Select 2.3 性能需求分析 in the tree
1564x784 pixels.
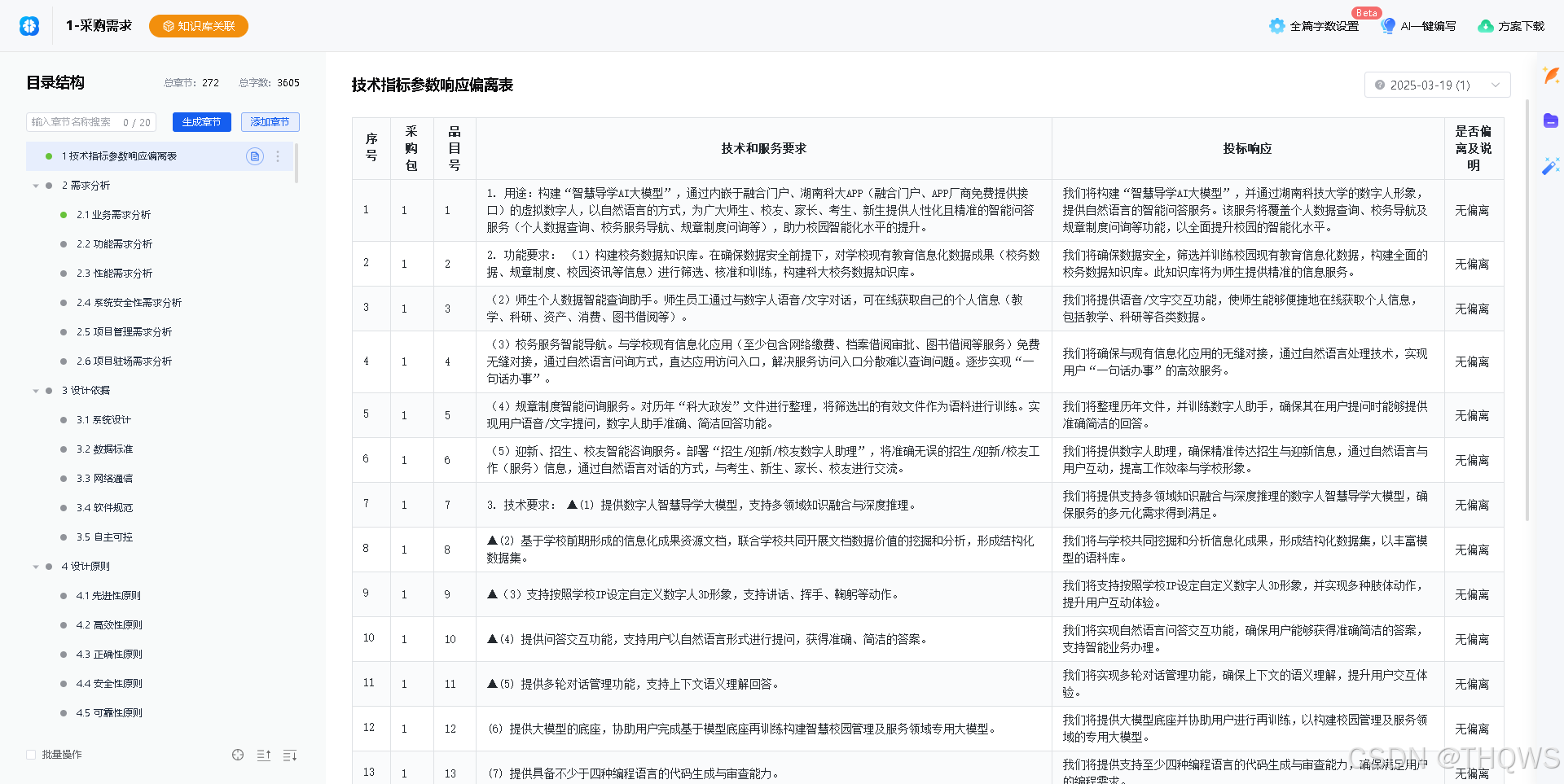[x=114, y=274]
